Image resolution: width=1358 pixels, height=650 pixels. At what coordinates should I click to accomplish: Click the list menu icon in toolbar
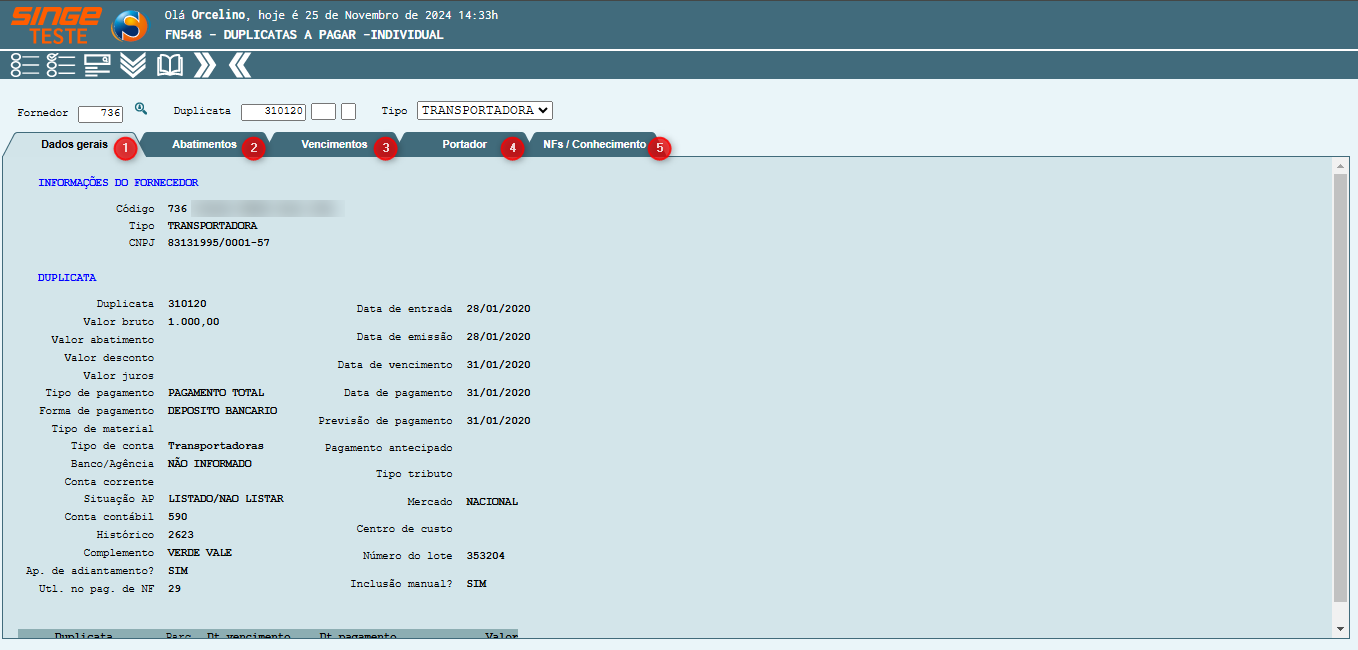click(x=25, y=66)
